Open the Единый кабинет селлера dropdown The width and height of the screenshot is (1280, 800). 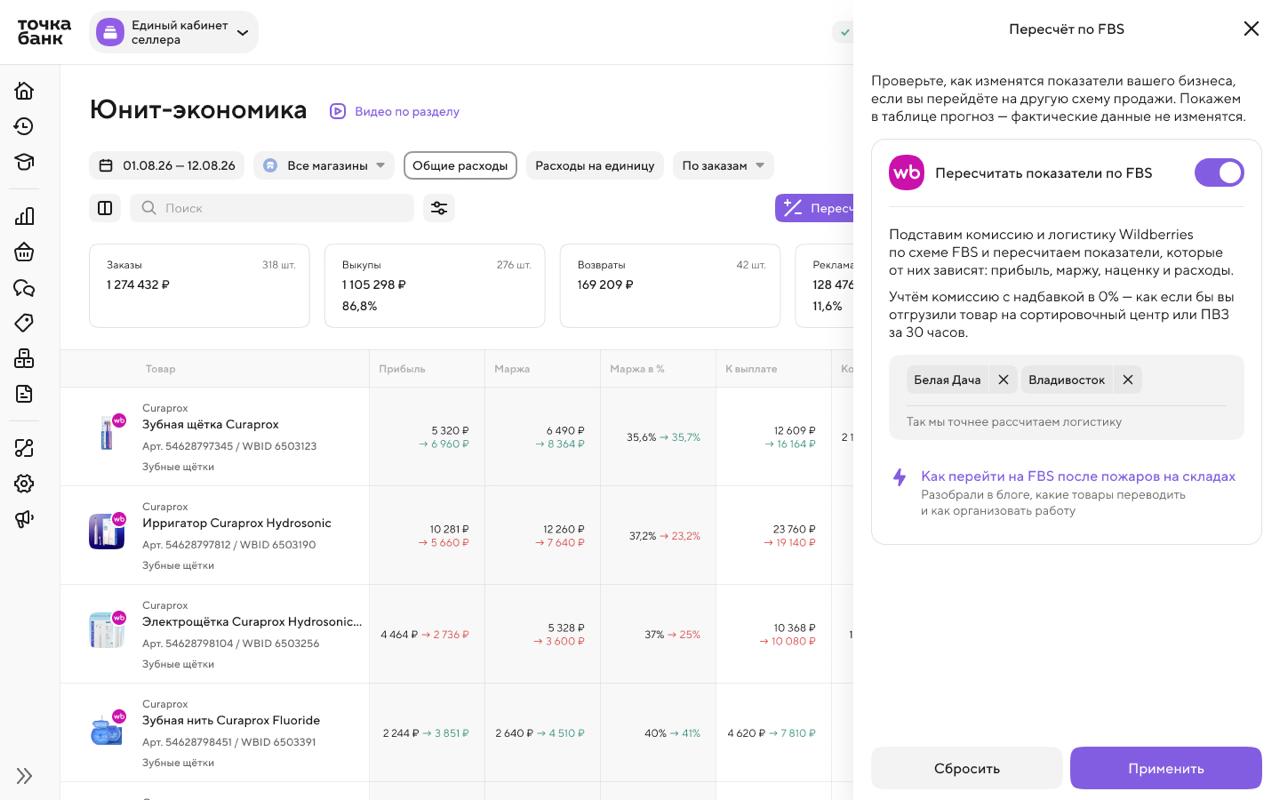(x=174, y=32)
